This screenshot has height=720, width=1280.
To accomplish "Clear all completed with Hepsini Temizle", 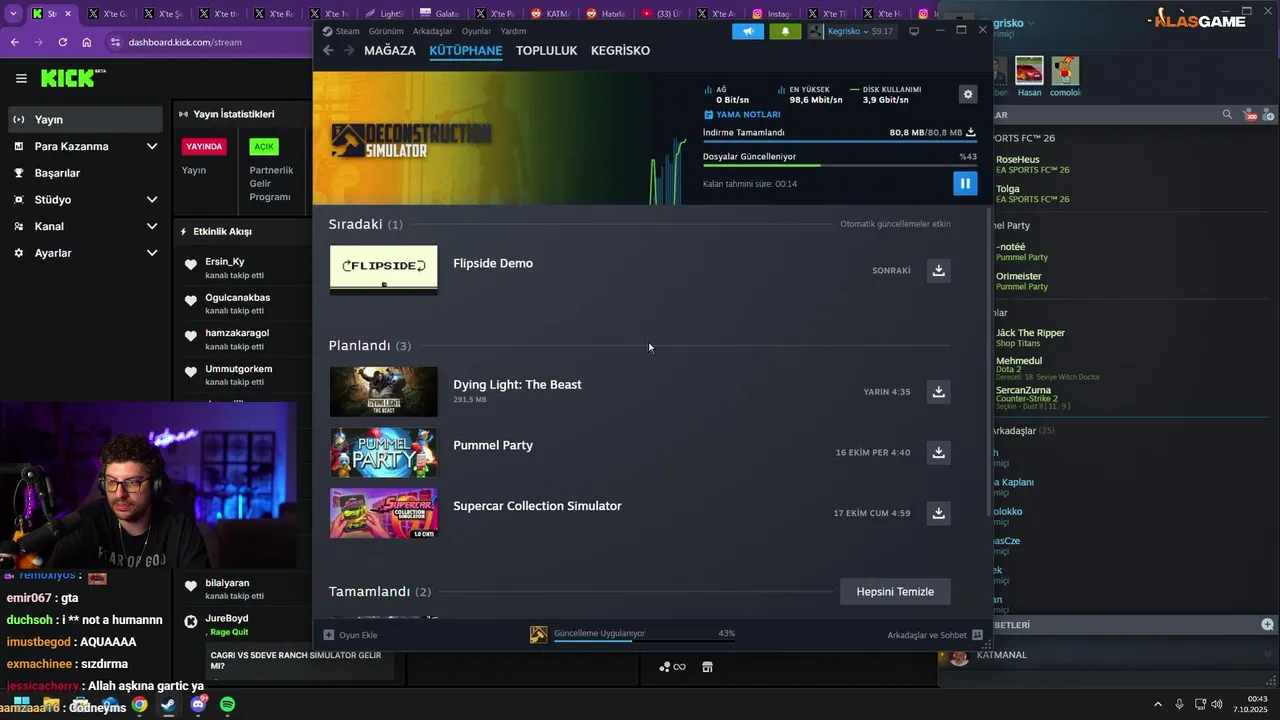I will pyautogui.click(x=895, y=591).
